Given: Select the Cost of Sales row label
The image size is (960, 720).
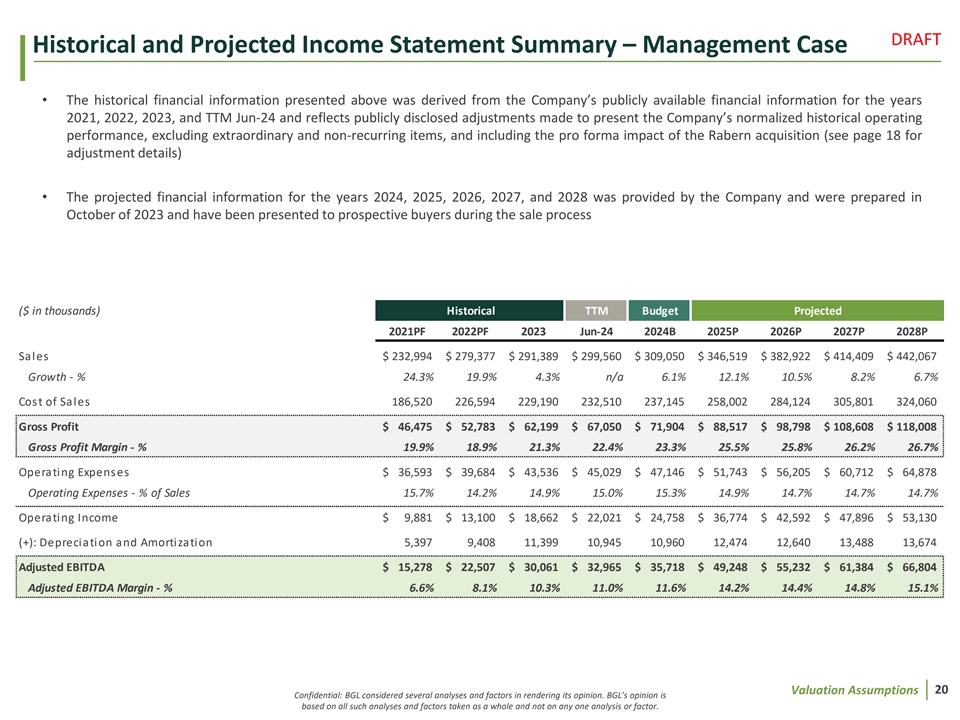Looking at the screenshot, I should coord(54,402).
